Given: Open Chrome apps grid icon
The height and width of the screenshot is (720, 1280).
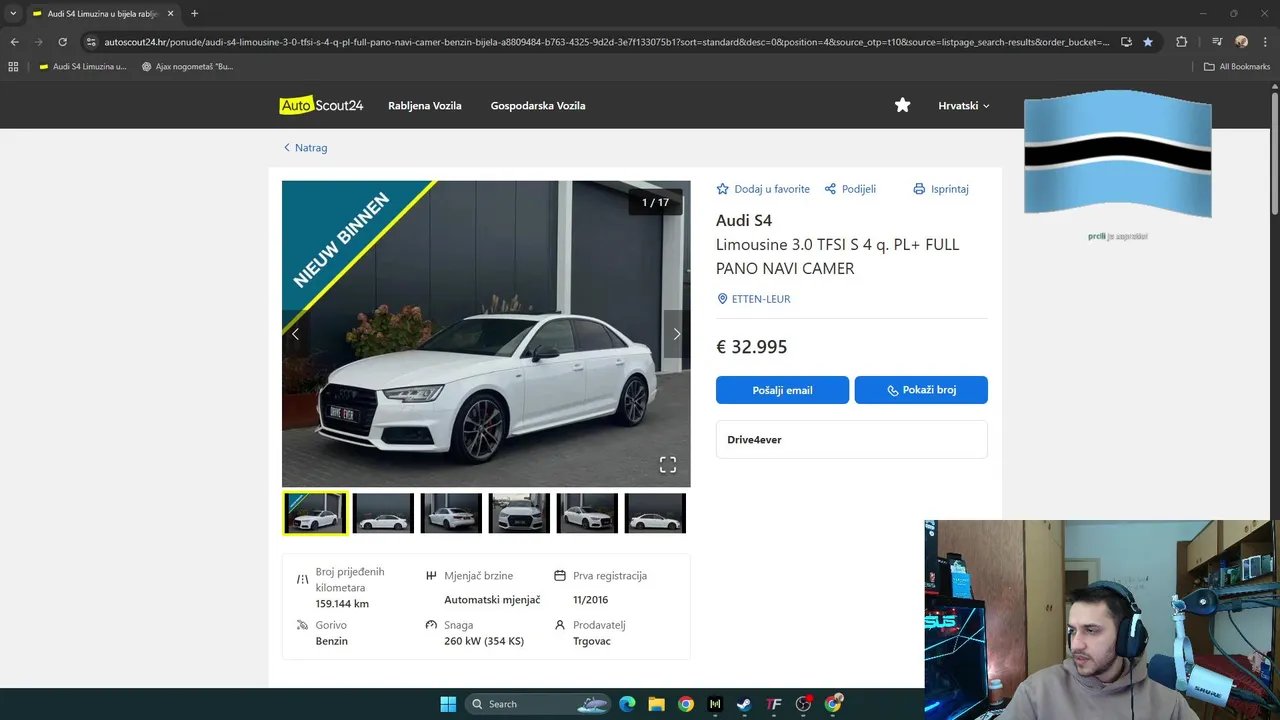Looking at the screenshot, I should tap(13, 67).
